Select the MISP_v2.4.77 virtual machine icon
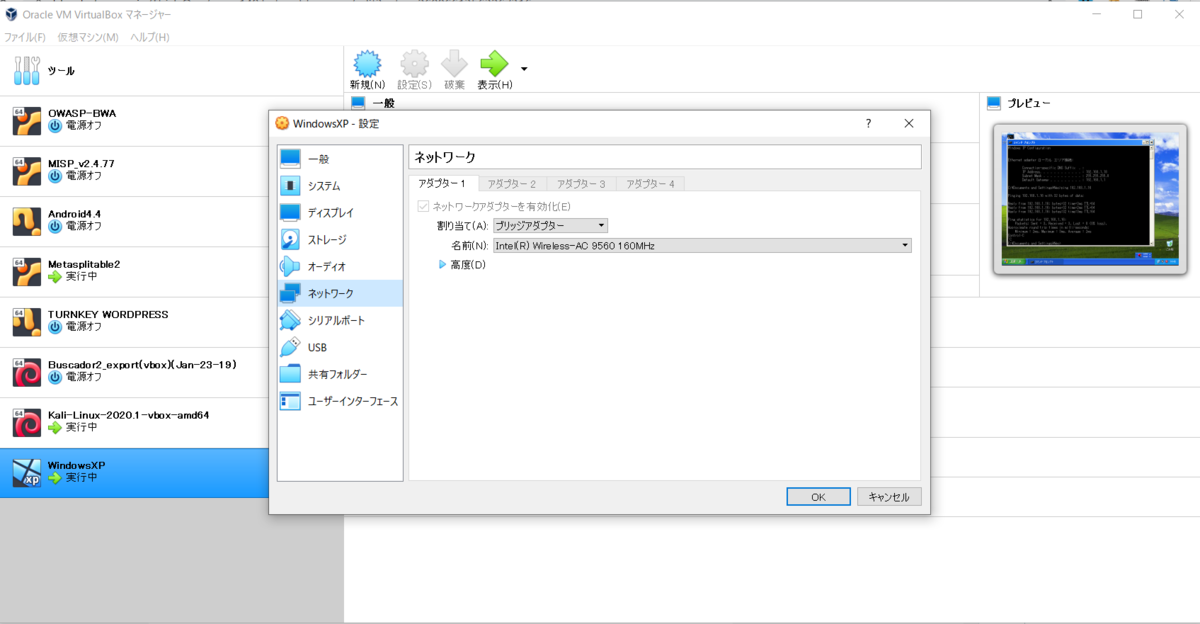The width and height of the screenshot is (1200, 624). [x=26, y=171]
